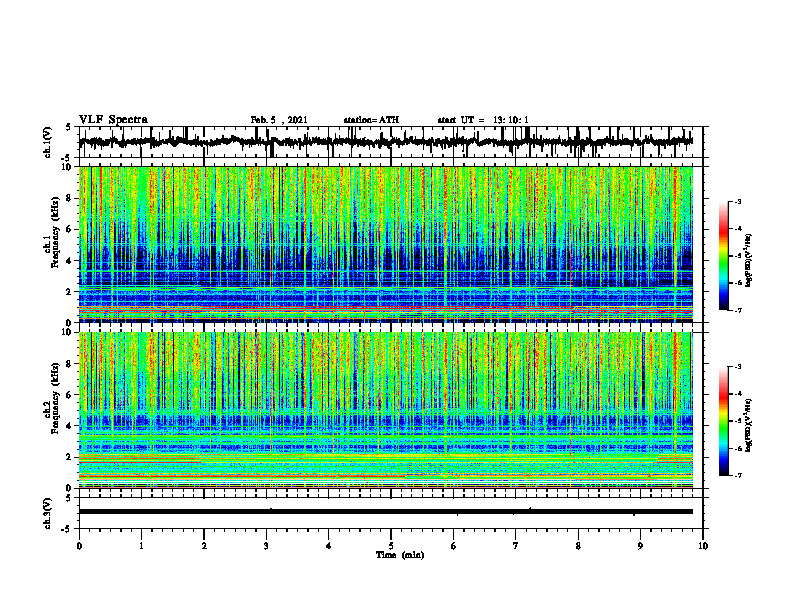Viewport: 792px width, 612px height.
Task: Click the 'ch.1(V)' waveform axis label
Action: (x=48, y=142)
